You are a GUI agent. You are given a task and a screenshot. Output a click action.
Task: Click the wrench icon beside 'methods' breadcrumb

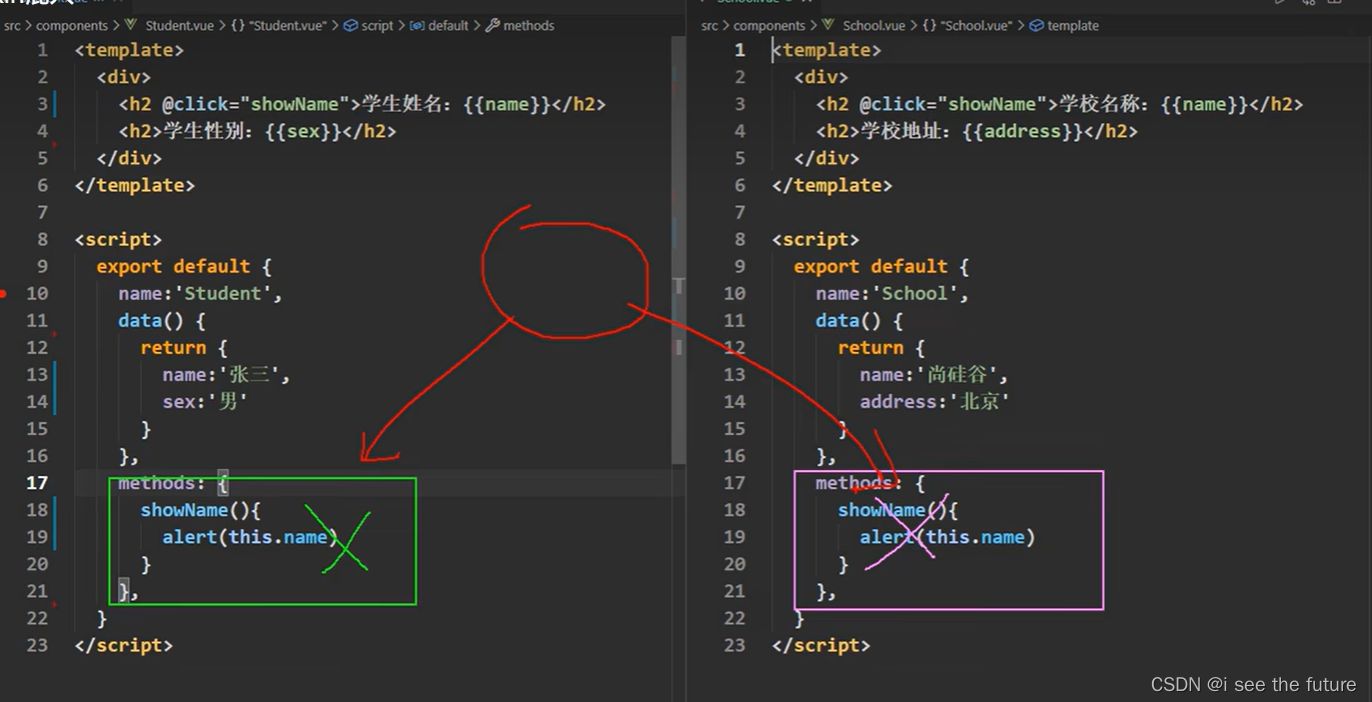pos(493,26)
